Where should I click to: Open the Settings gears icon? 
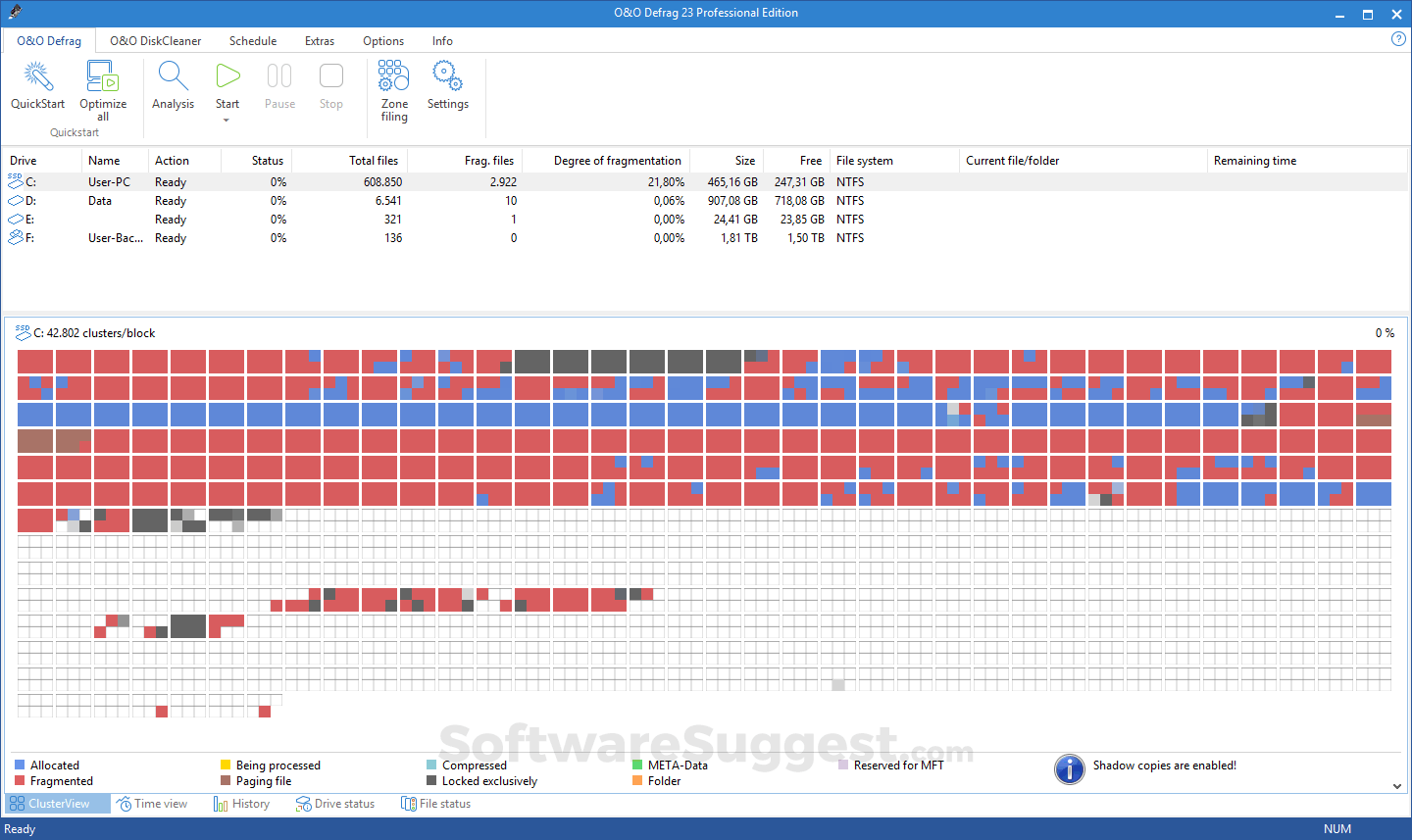(x=447, y=75)
